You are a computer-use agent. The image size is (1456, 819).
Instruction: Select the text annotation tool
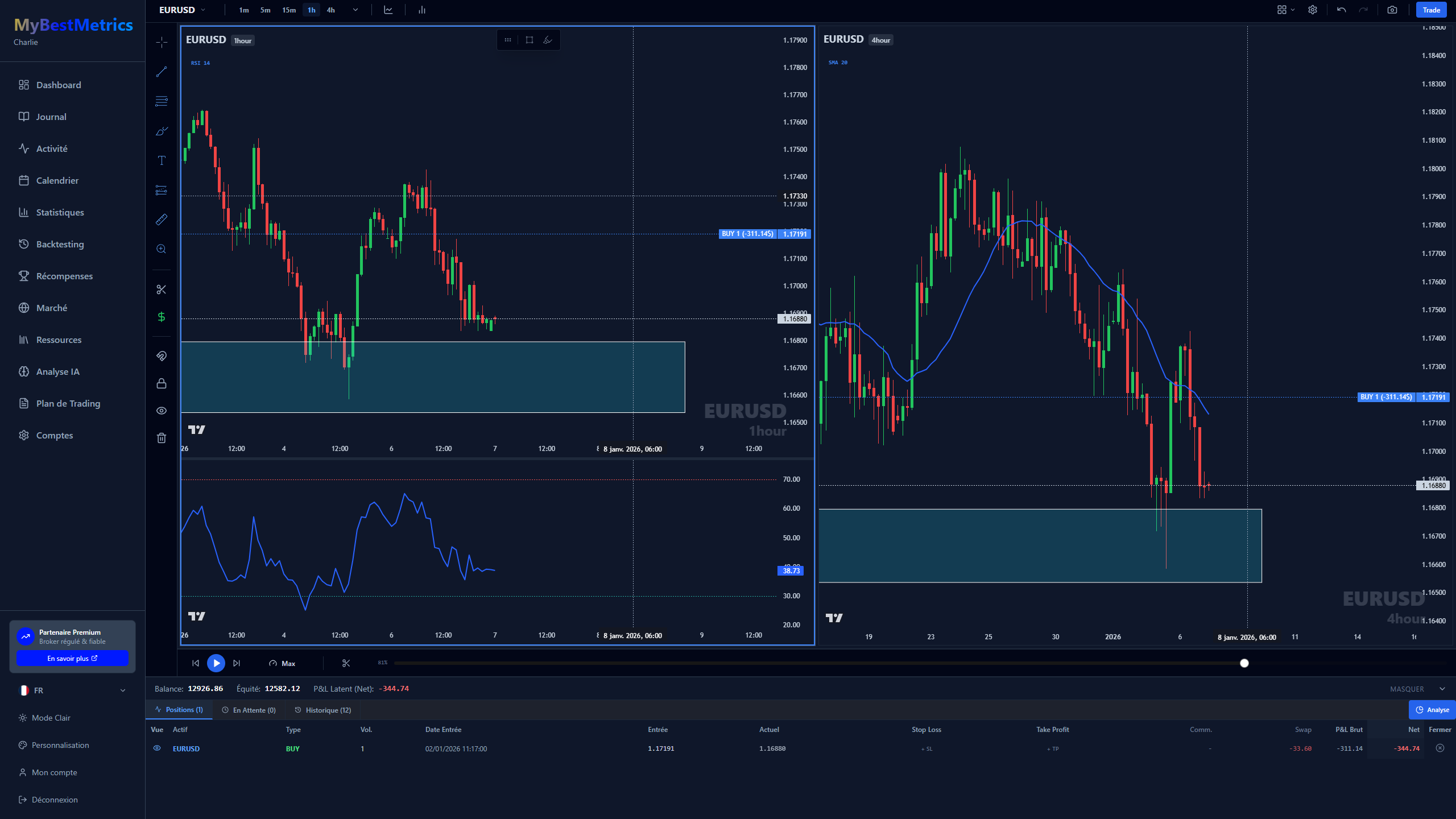coord(162,160)
